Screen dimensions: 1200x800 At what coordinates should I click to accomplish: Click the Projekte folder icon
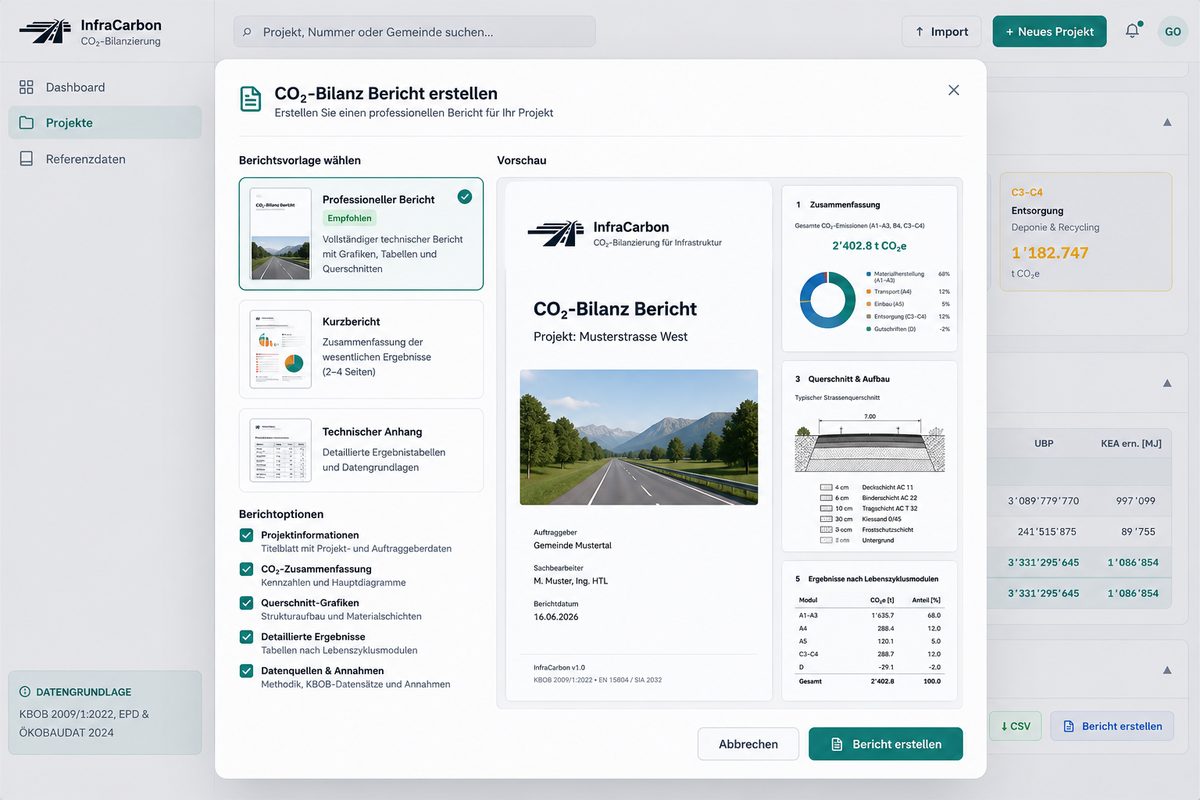[26, 123]
